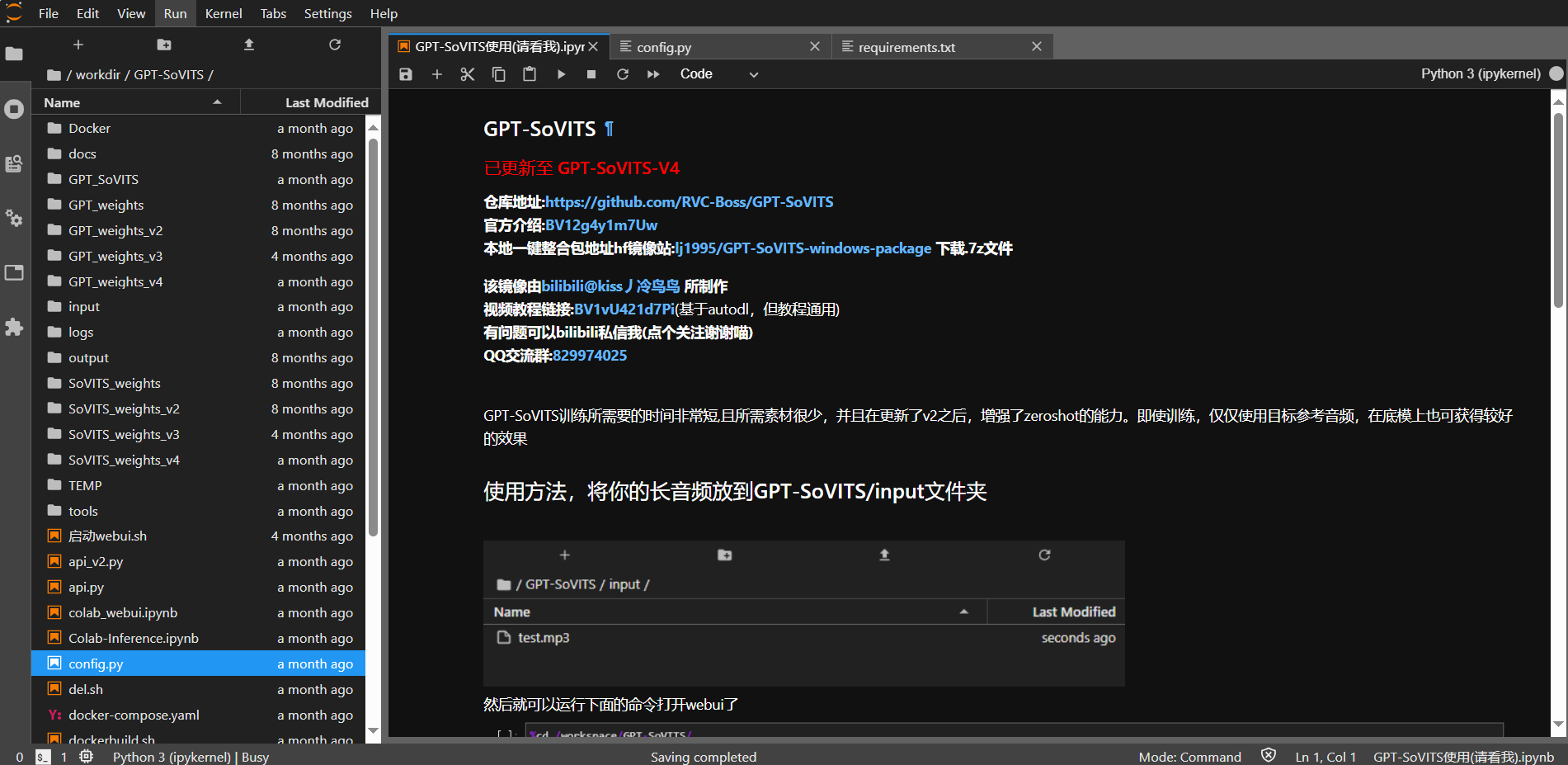Click the trusted notebook shield icon
Image resolution: width=1568 pixels, height=765 pixels.
point(1269,756)
